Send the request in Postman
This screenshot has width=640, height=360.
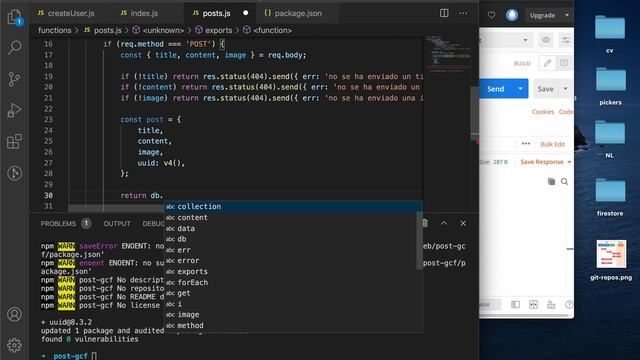point(496,89)
